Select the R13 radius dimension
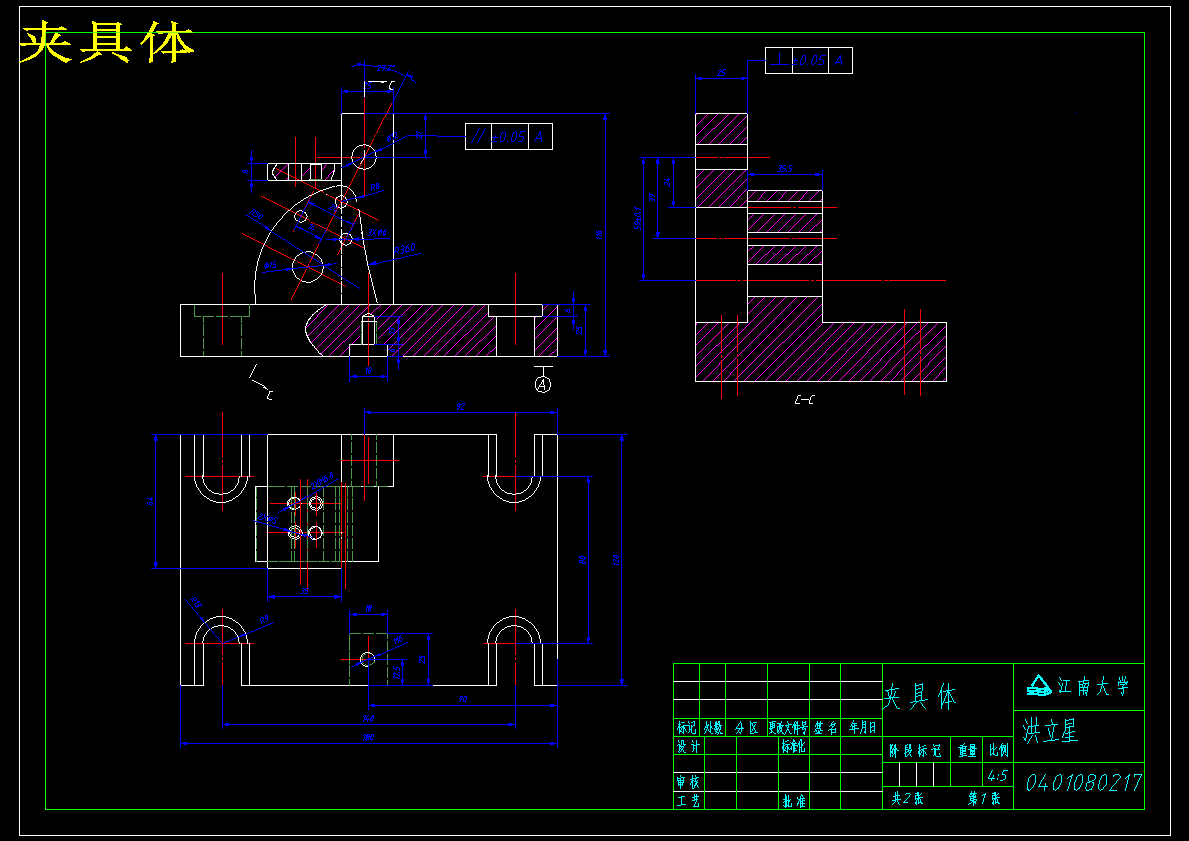 (196, 603)
